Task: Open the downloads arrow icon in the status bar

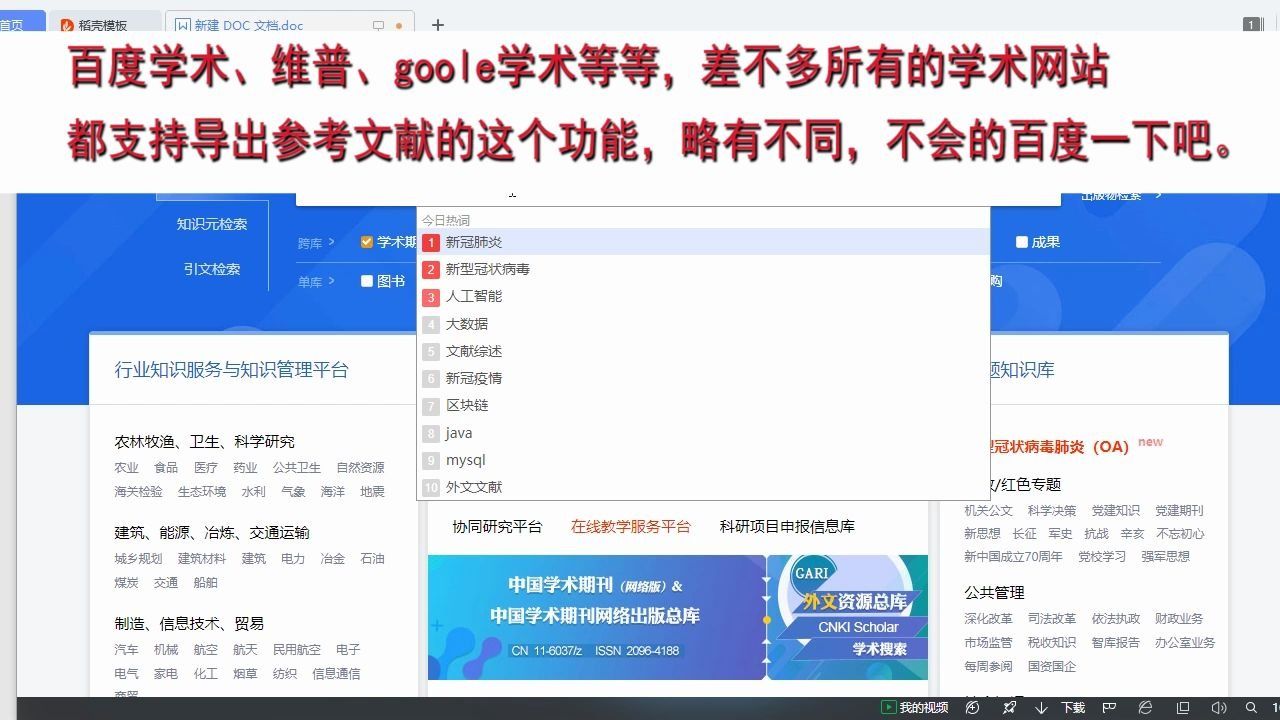Action: 1041,708
